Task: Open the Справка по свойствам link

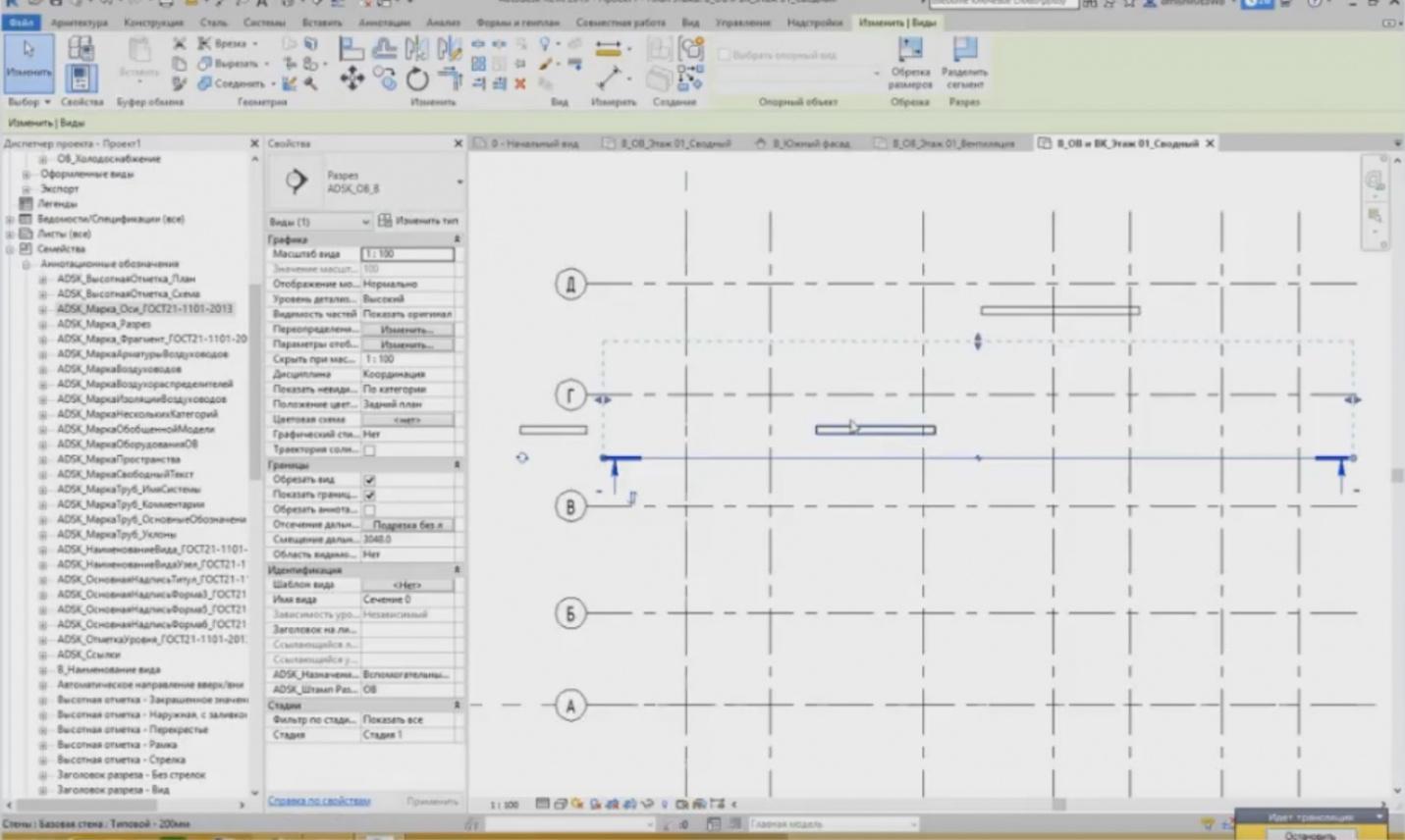Action: point(319,801)
